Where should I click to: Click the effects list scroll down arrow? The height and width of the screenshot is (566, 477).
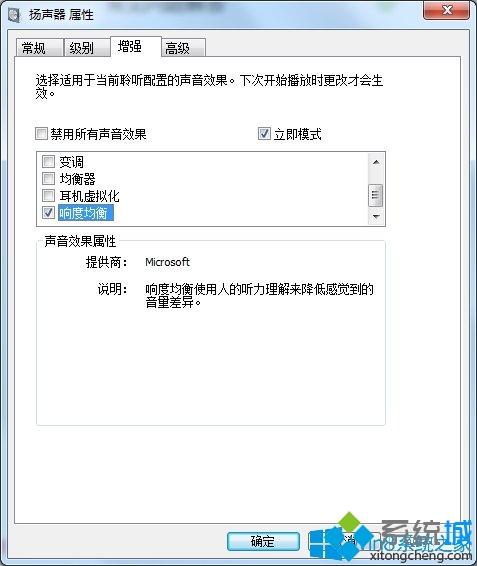[376, 217]
